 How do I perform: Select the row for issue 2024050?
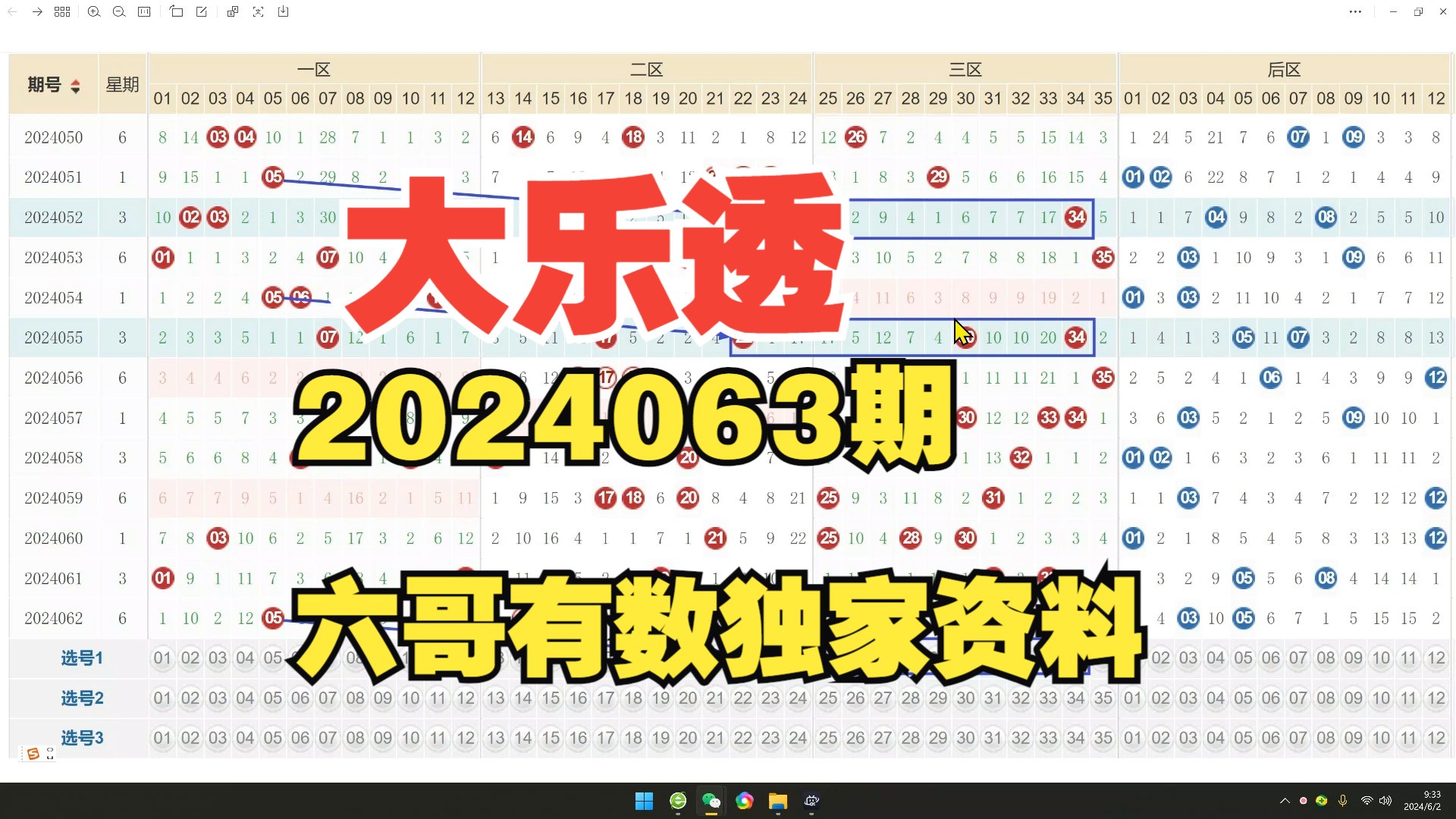730,137
